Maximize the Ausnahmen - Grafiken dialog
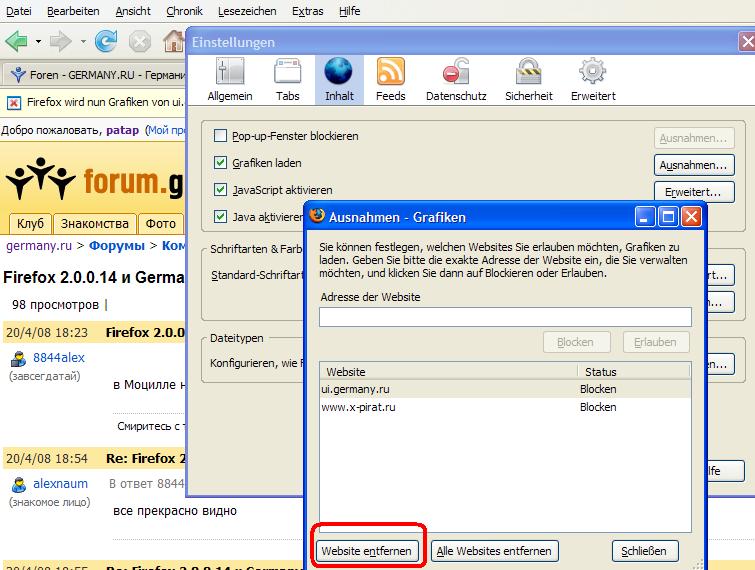 tap(668, 217)
